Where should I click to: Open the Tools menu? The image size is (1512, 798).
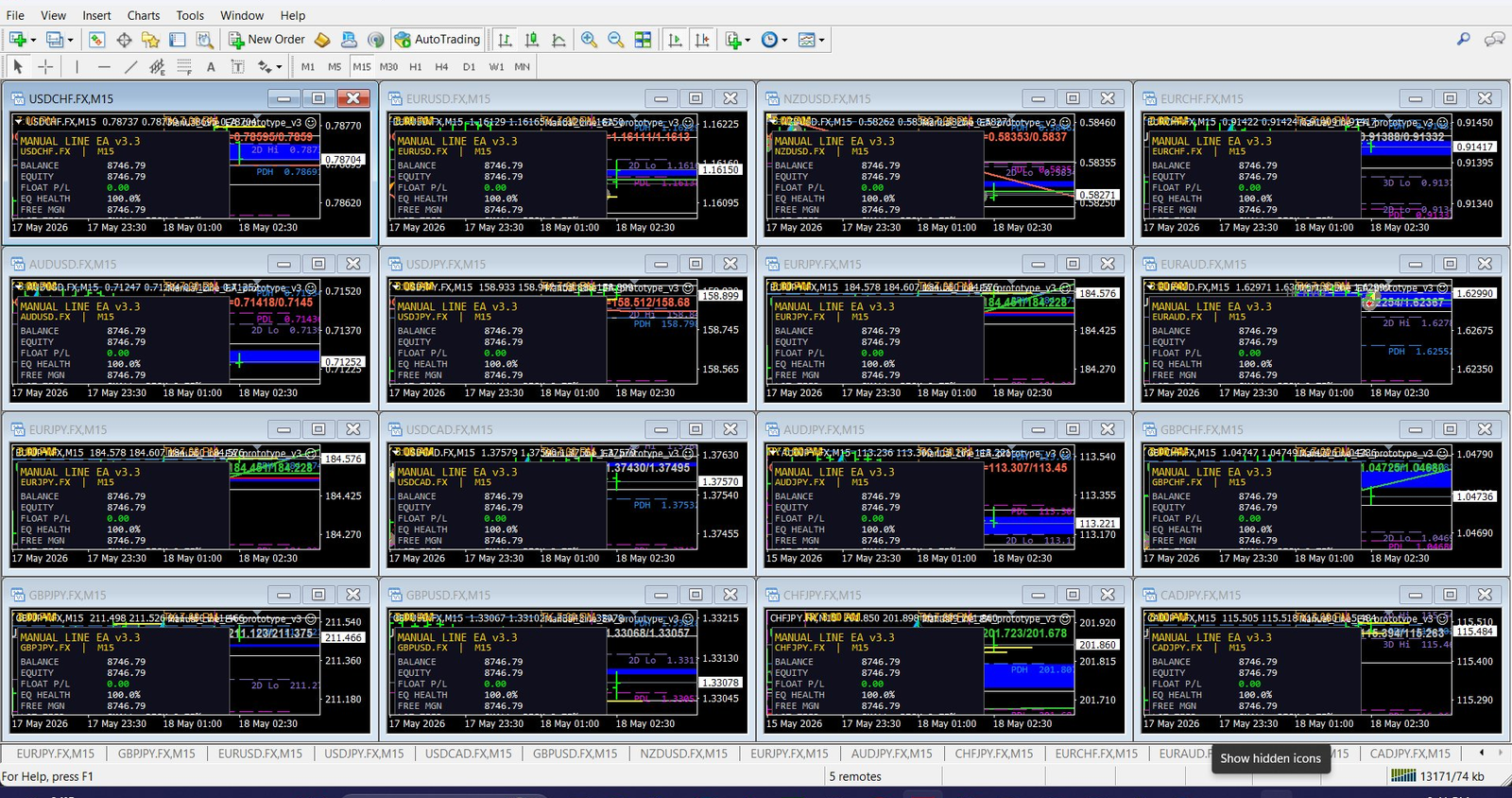coord(190,15)
